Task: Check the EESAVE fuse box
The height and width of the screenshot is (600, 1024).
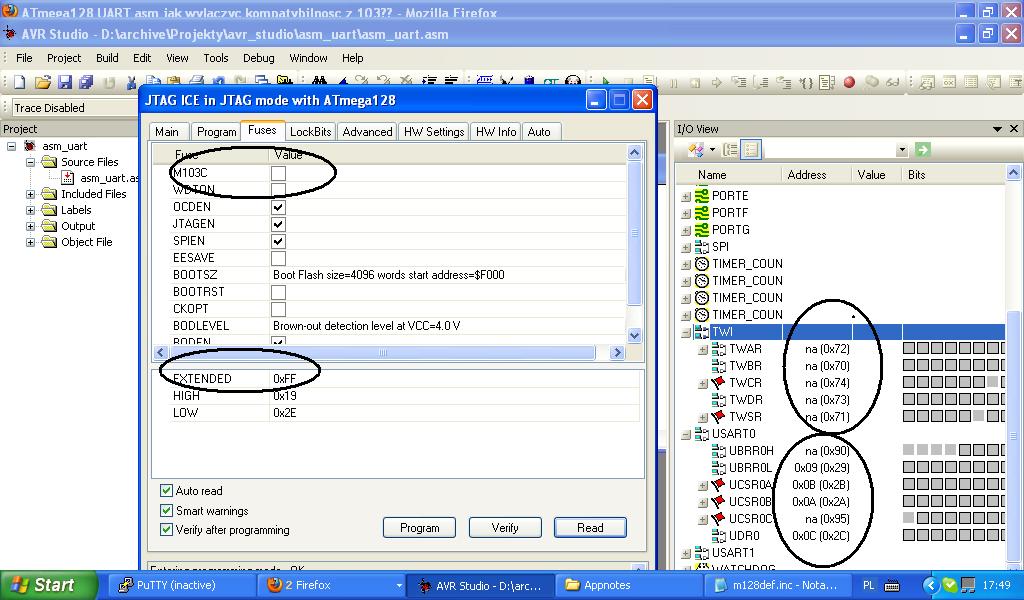Action: [x=278, y=258]
